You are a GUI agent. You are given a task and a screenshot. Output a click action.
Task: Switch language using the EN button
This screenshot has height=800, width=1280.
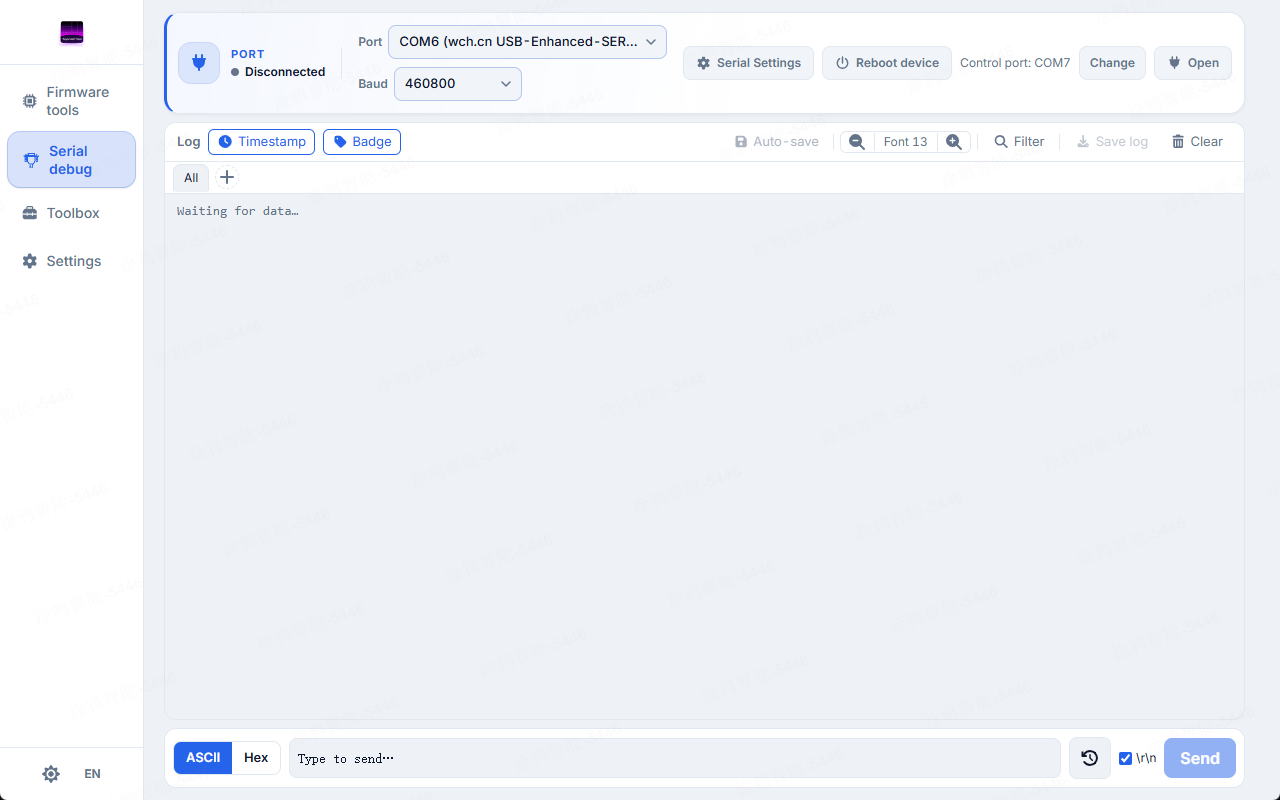click(x=92, y=774)
